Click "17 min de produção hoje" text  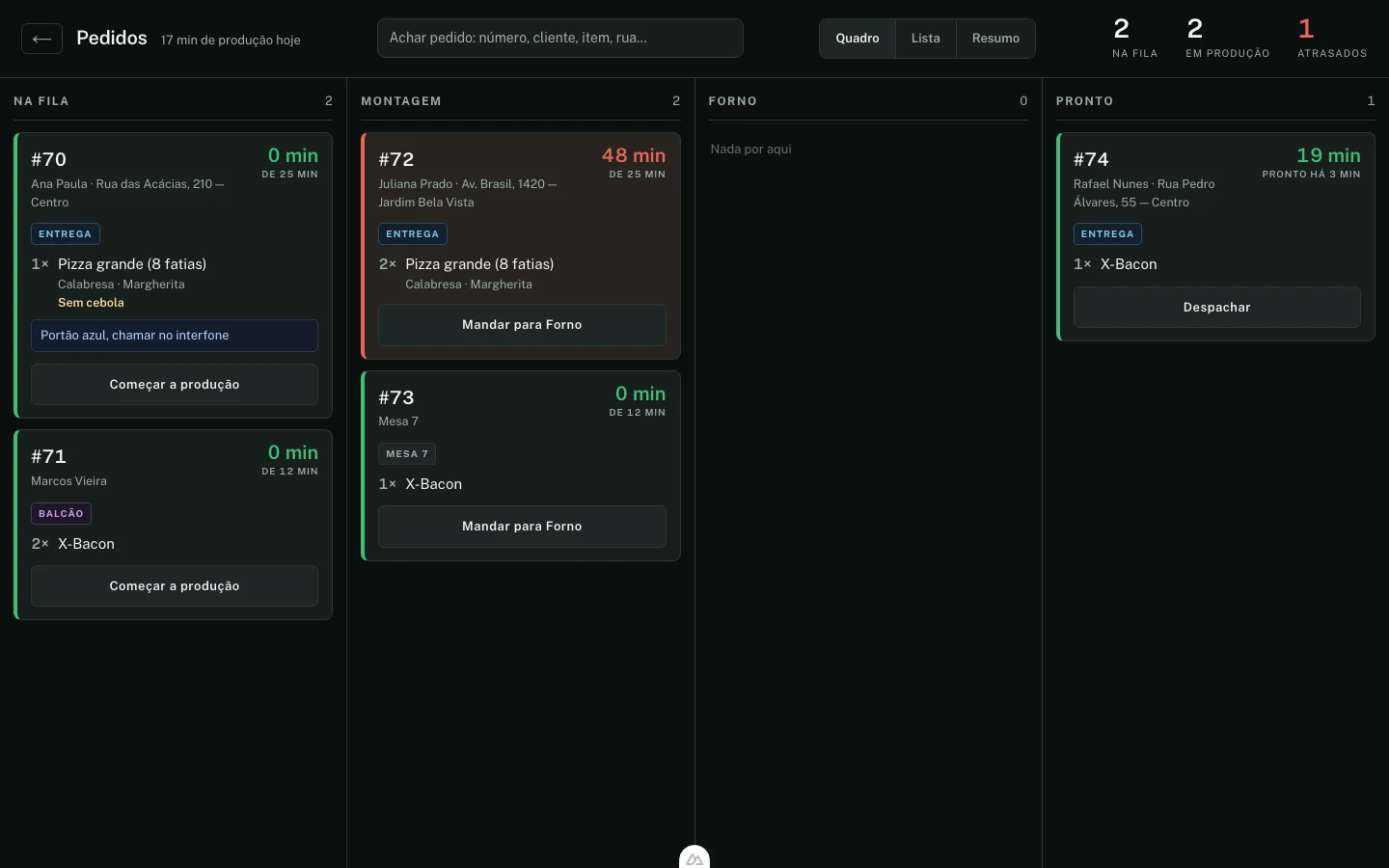pyautogui.click(x=231, y=41)
